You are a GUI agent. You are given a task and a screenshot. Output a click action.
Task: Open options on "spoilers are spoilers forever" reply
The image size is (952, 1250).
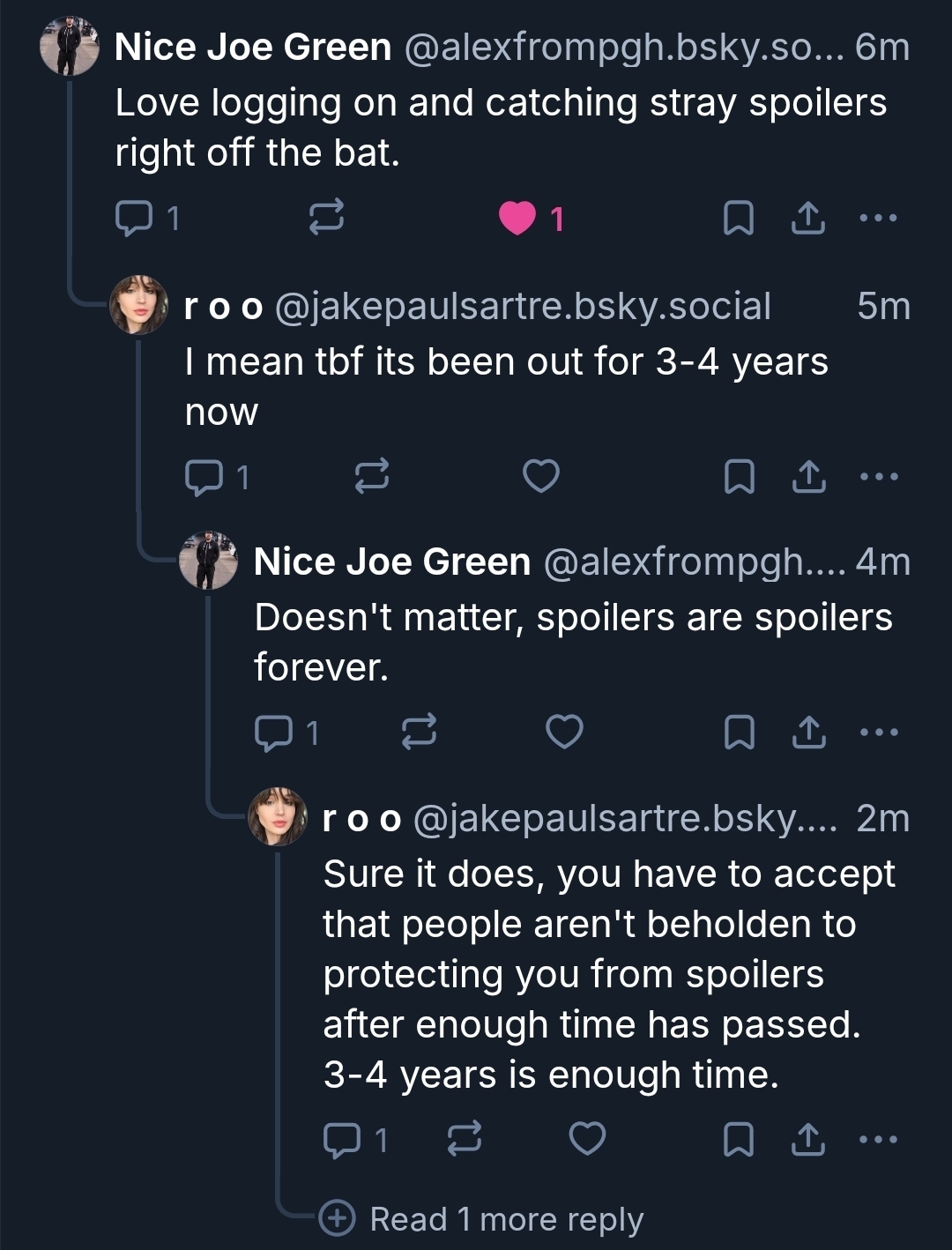878,733
